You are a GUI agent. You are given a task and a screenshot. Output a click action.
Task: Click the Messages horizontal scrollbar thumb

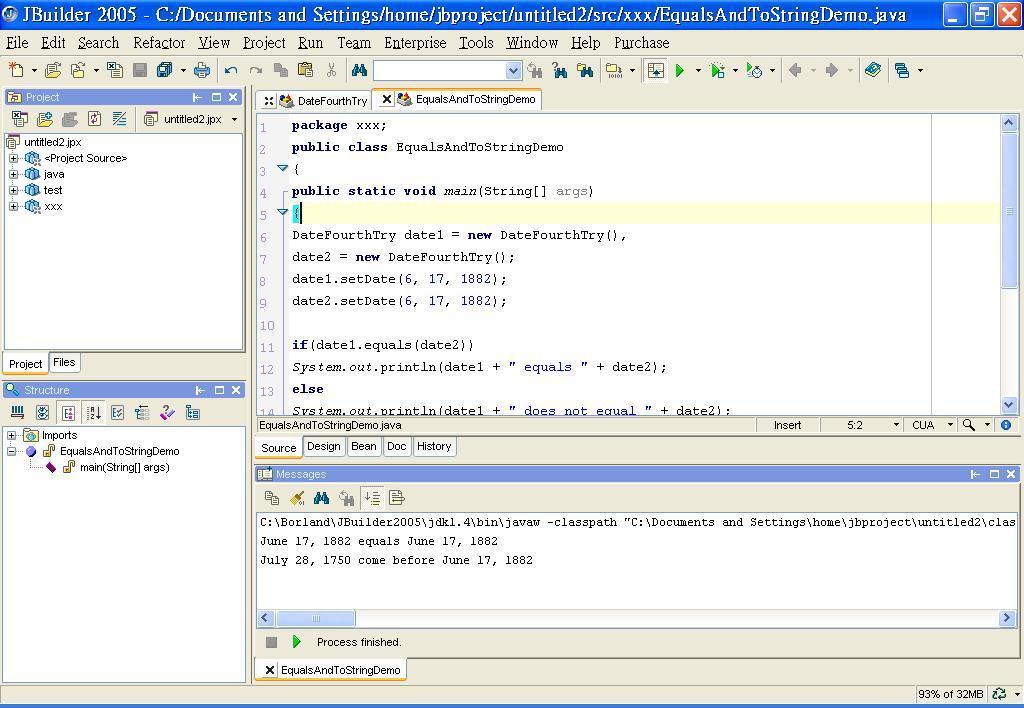pyautogui.click(x=316, y=618)
